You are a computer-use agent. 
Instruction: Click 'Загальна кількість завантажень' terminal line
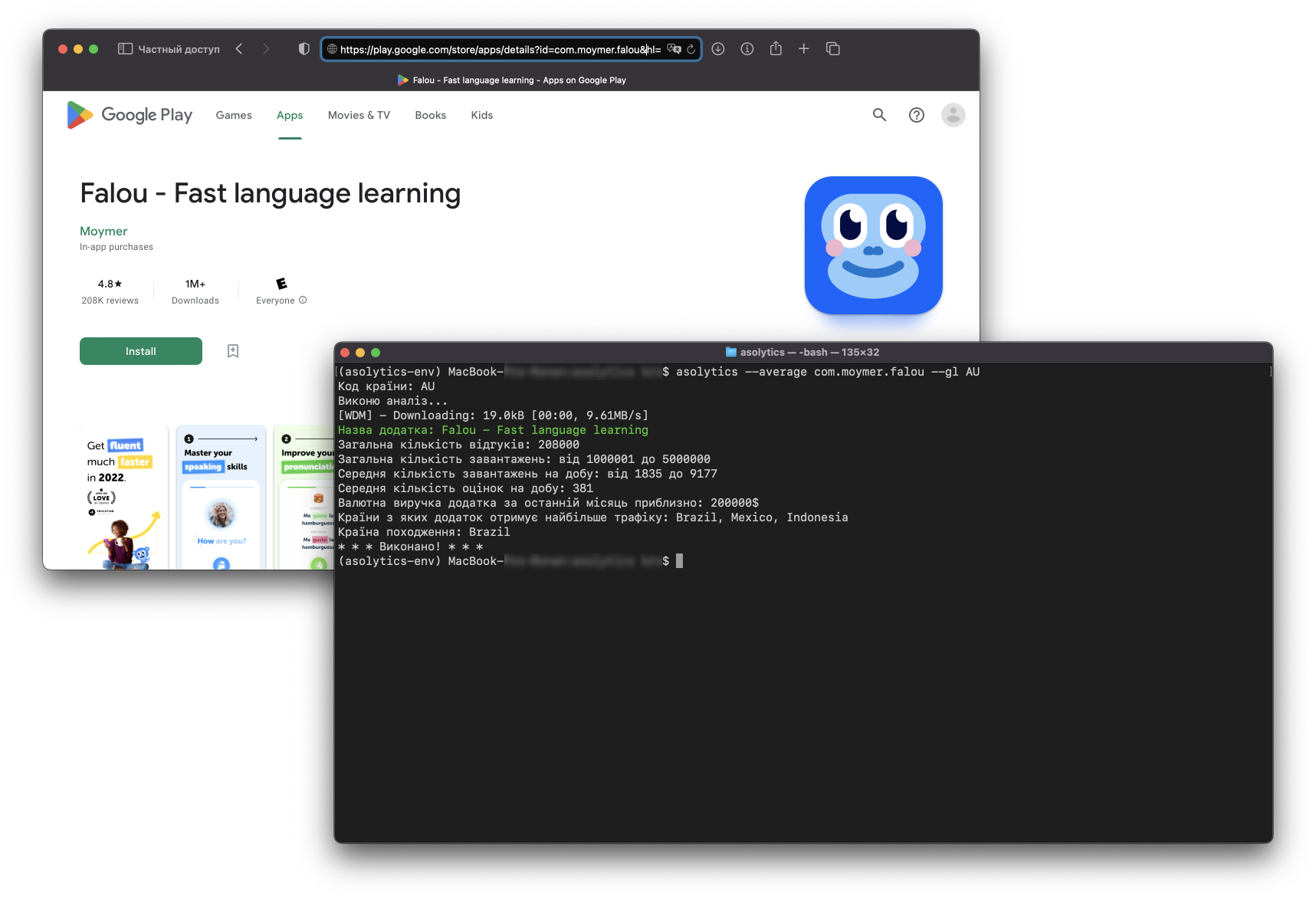point(524,459)
